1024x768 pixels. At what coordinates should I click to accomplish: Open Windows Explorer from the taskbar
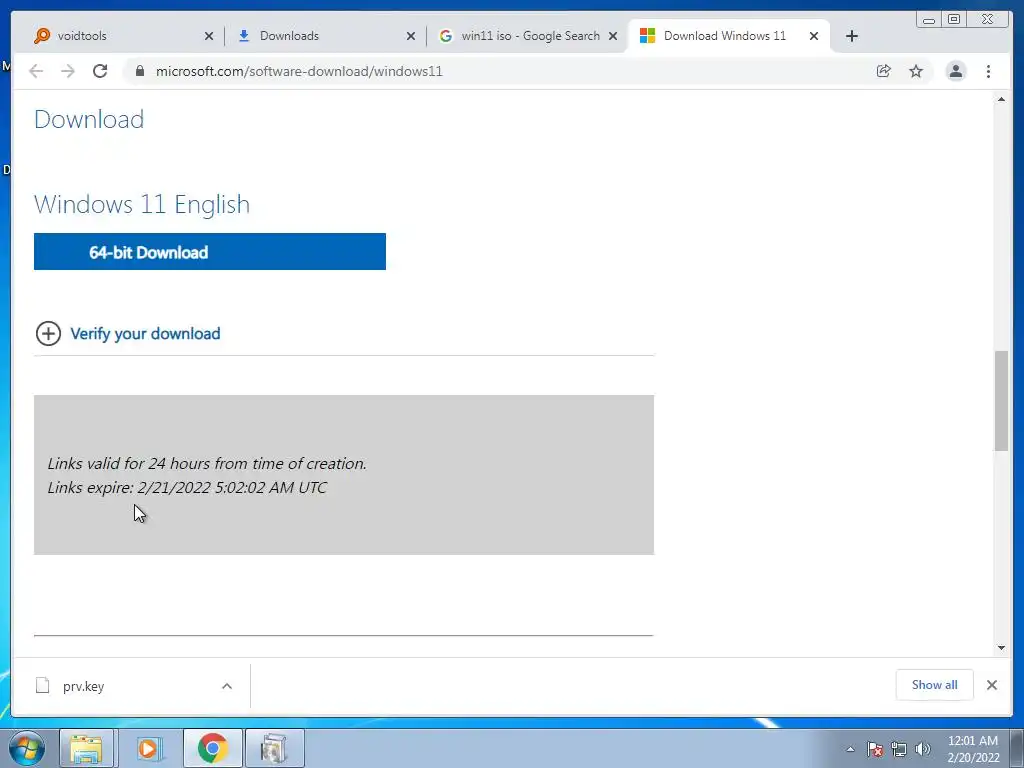click(x=86, y=748)
